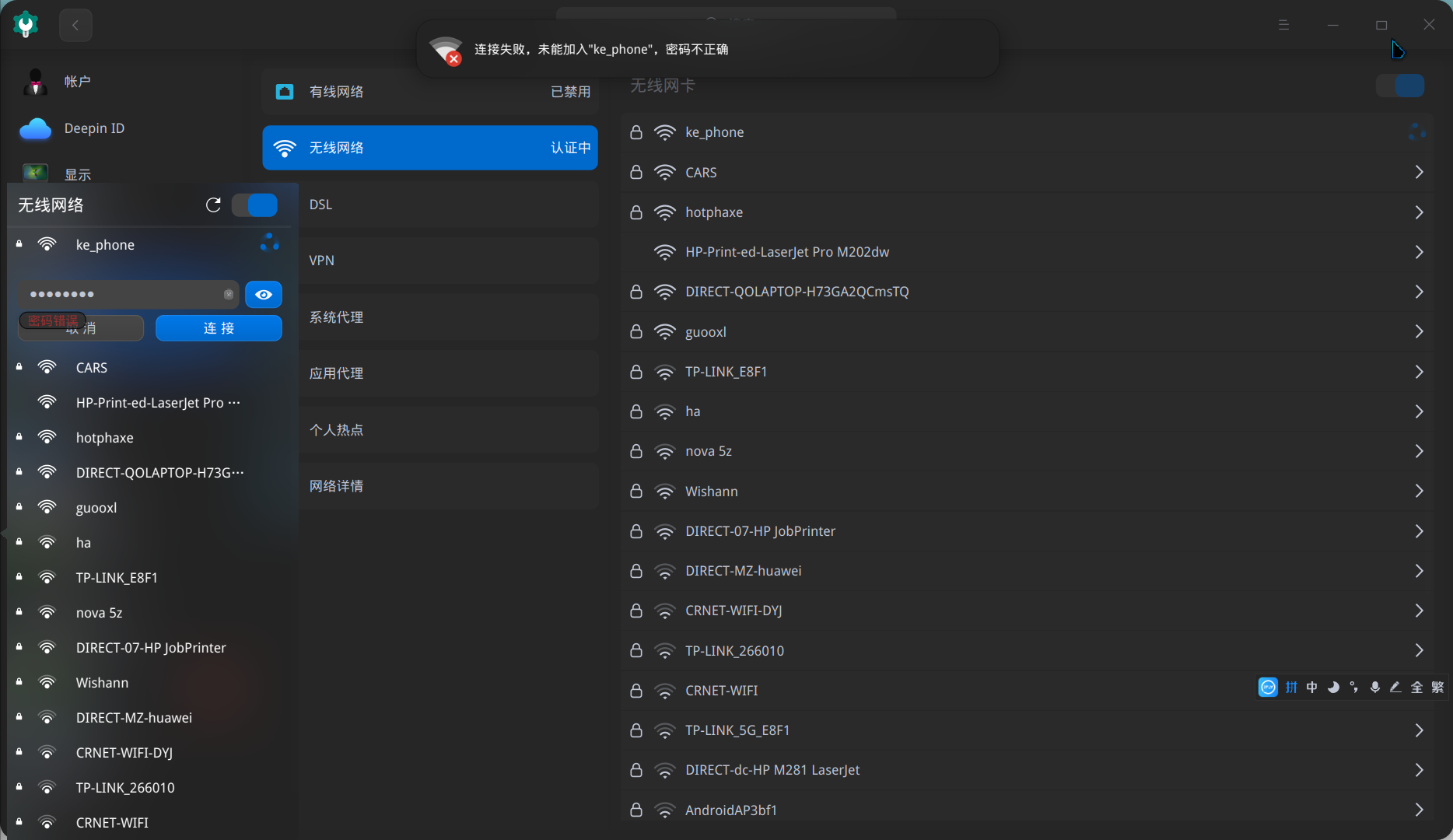Expand the Wishann network details arrow

1419,492
